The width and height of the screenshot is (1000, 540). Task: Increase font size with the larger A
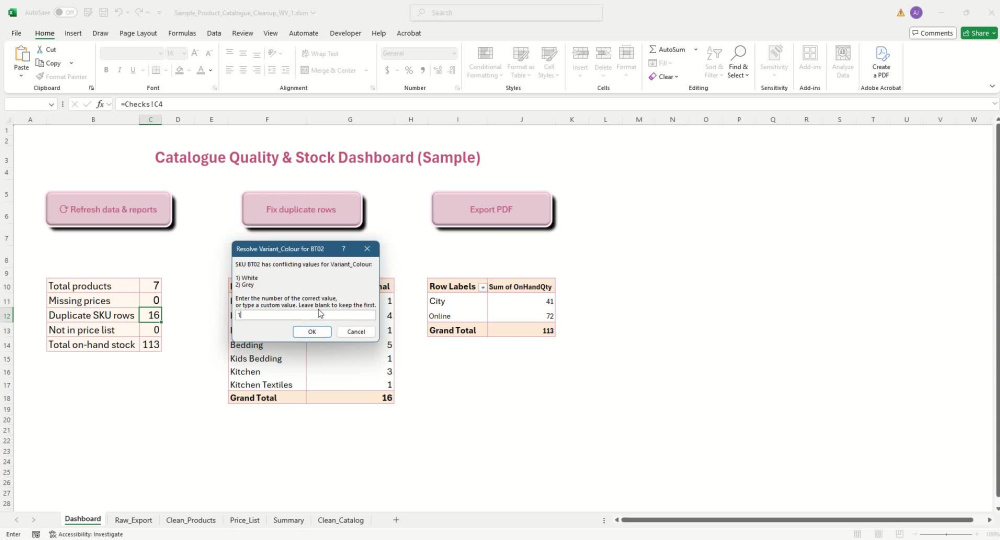tap(195, 54)
